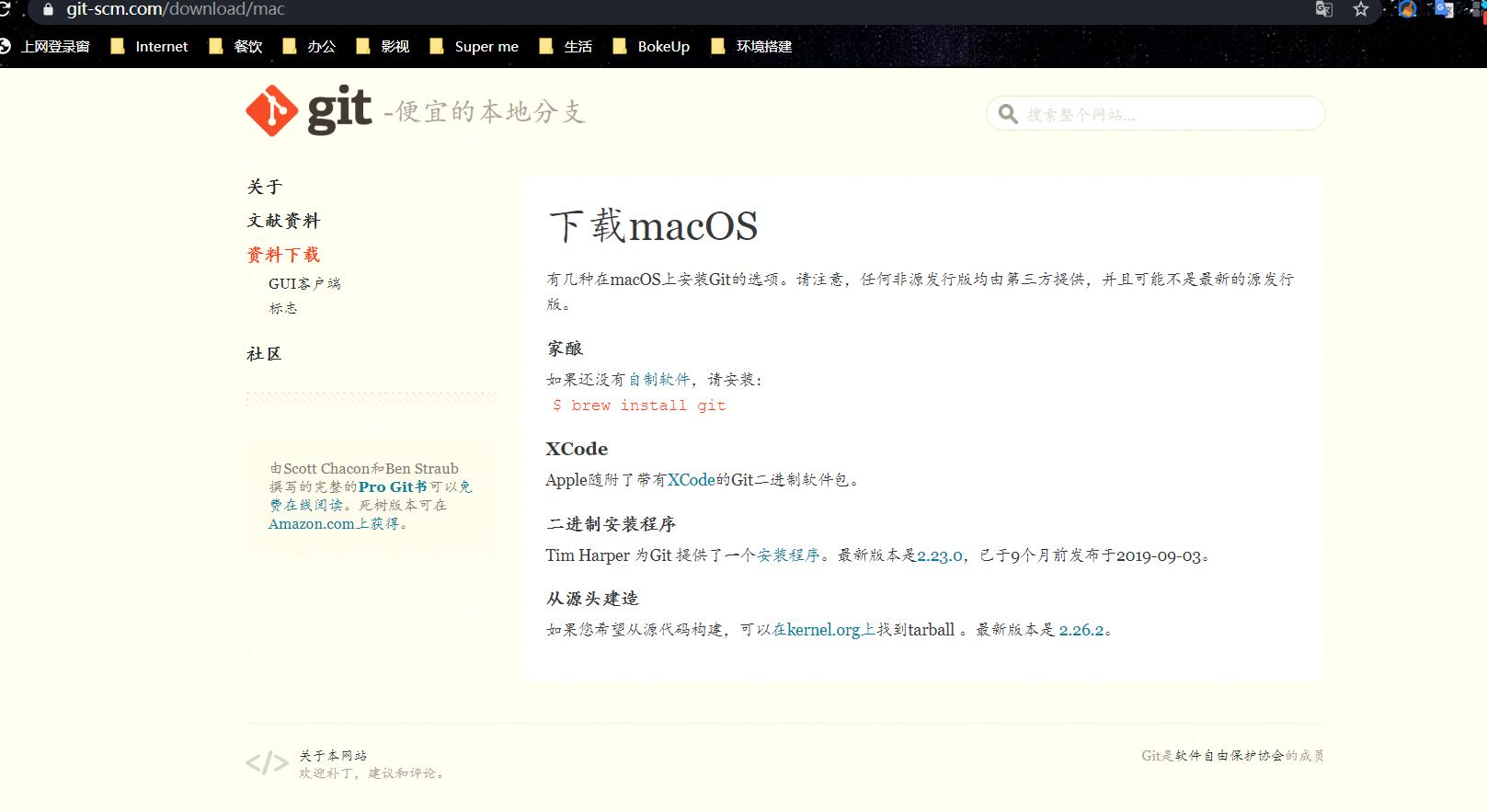Click the '$ brew install git' command text
This screenshot has height=812, width=1487.
click(x=639, y=405)
